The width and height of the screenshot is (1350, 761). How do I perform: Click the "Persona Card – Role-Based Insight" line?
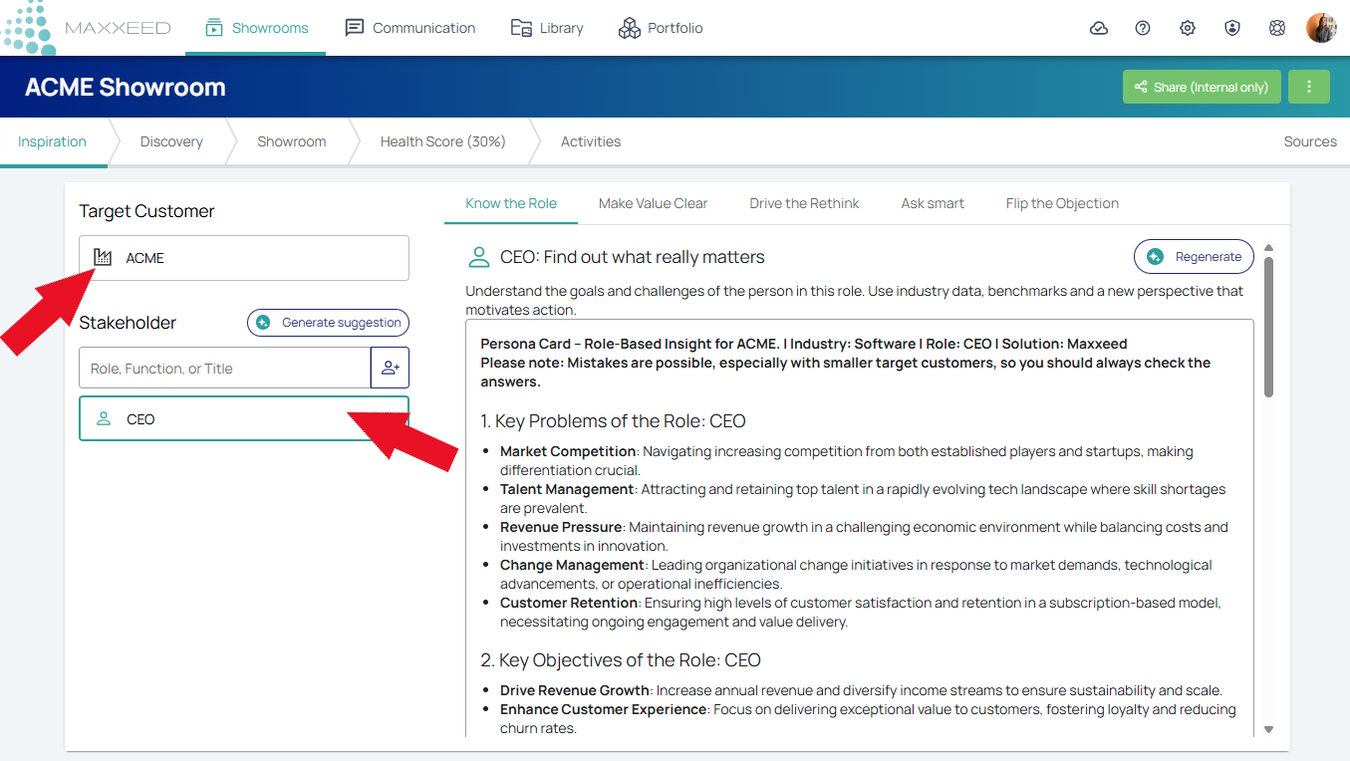(x=804, y=344)
